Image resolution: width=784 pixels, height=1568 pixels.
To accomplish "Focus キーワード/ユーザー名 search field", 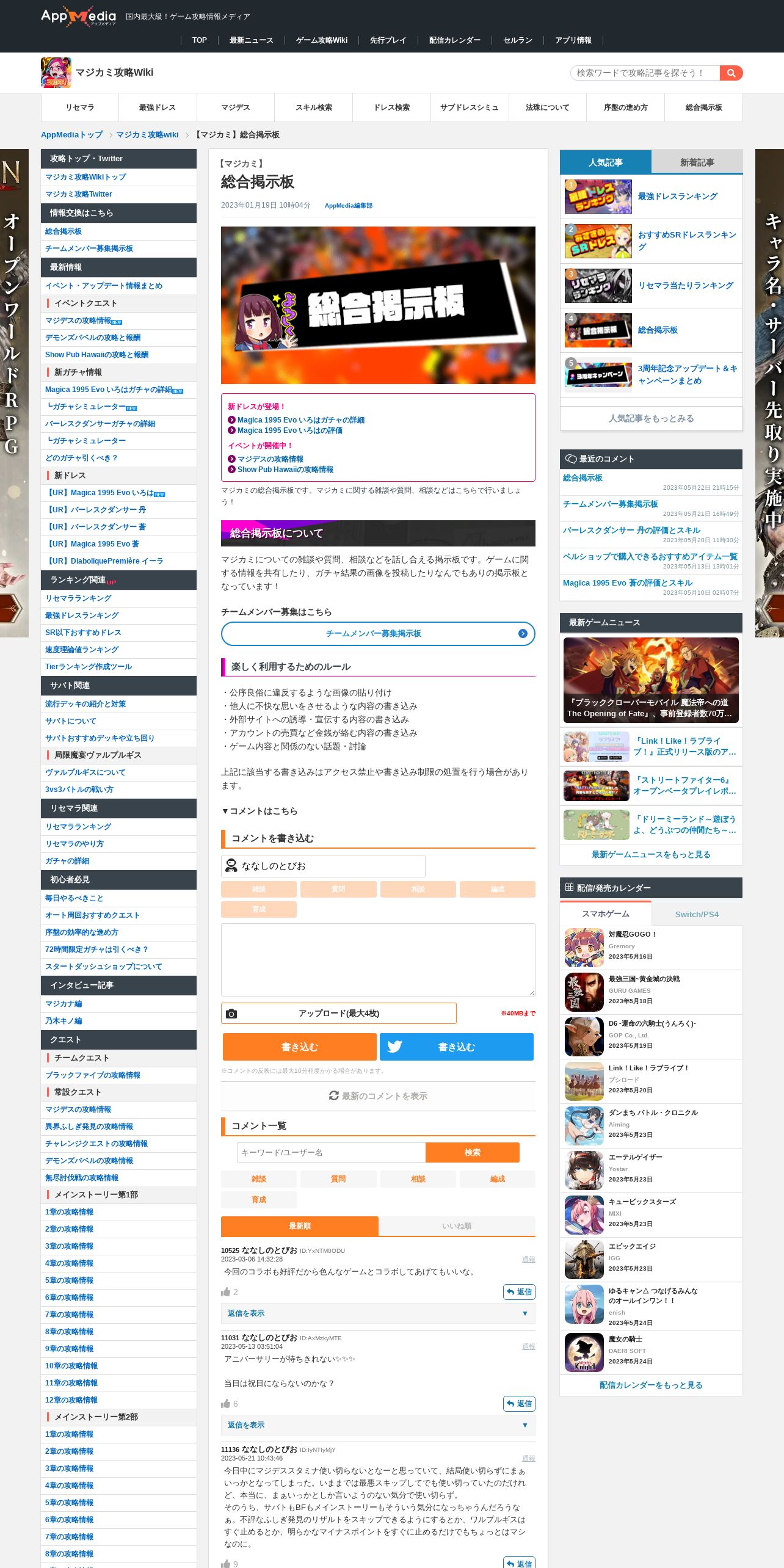I will (x=331, y=1152).
